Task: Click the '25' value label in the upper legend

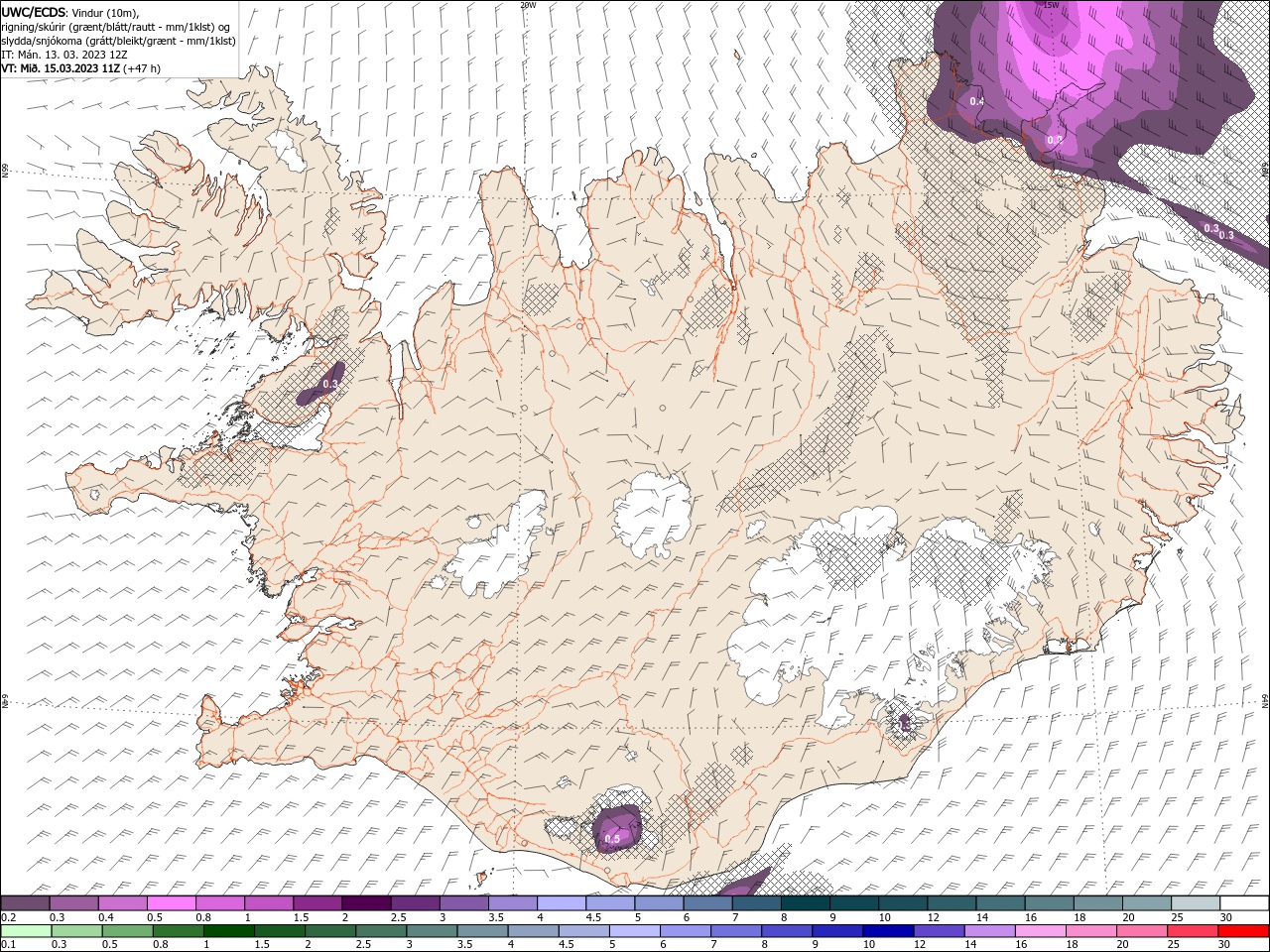Action: (1177, 917)
